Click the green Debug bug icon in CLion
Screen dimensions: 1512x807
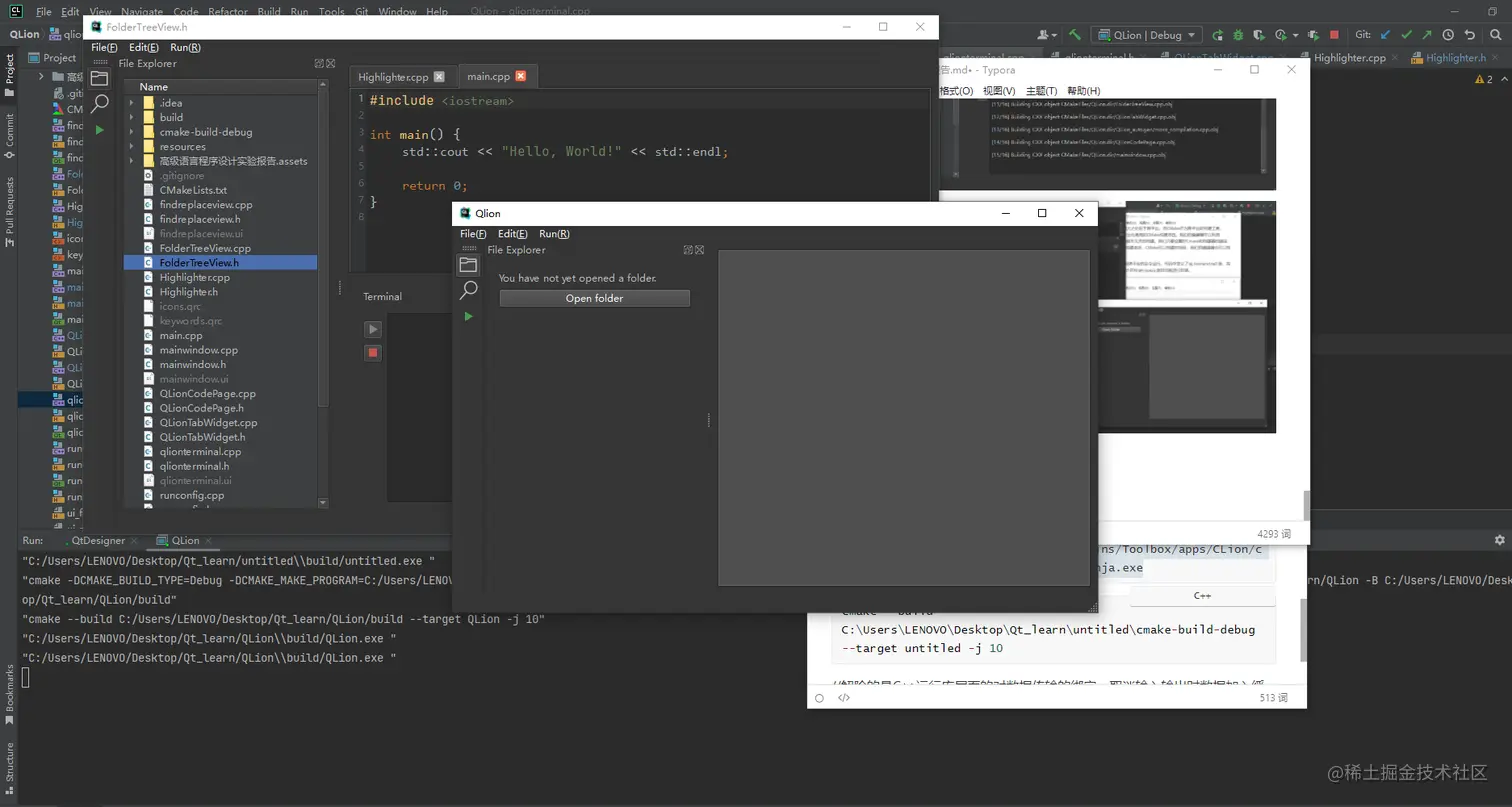(1238, 35)
